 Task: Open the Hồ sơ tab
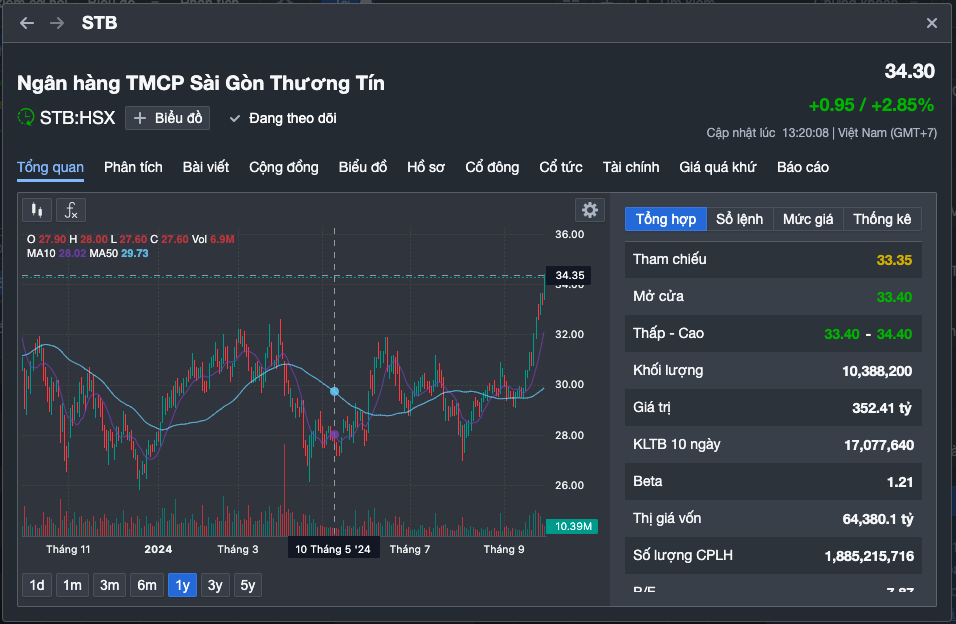point(426,167)
